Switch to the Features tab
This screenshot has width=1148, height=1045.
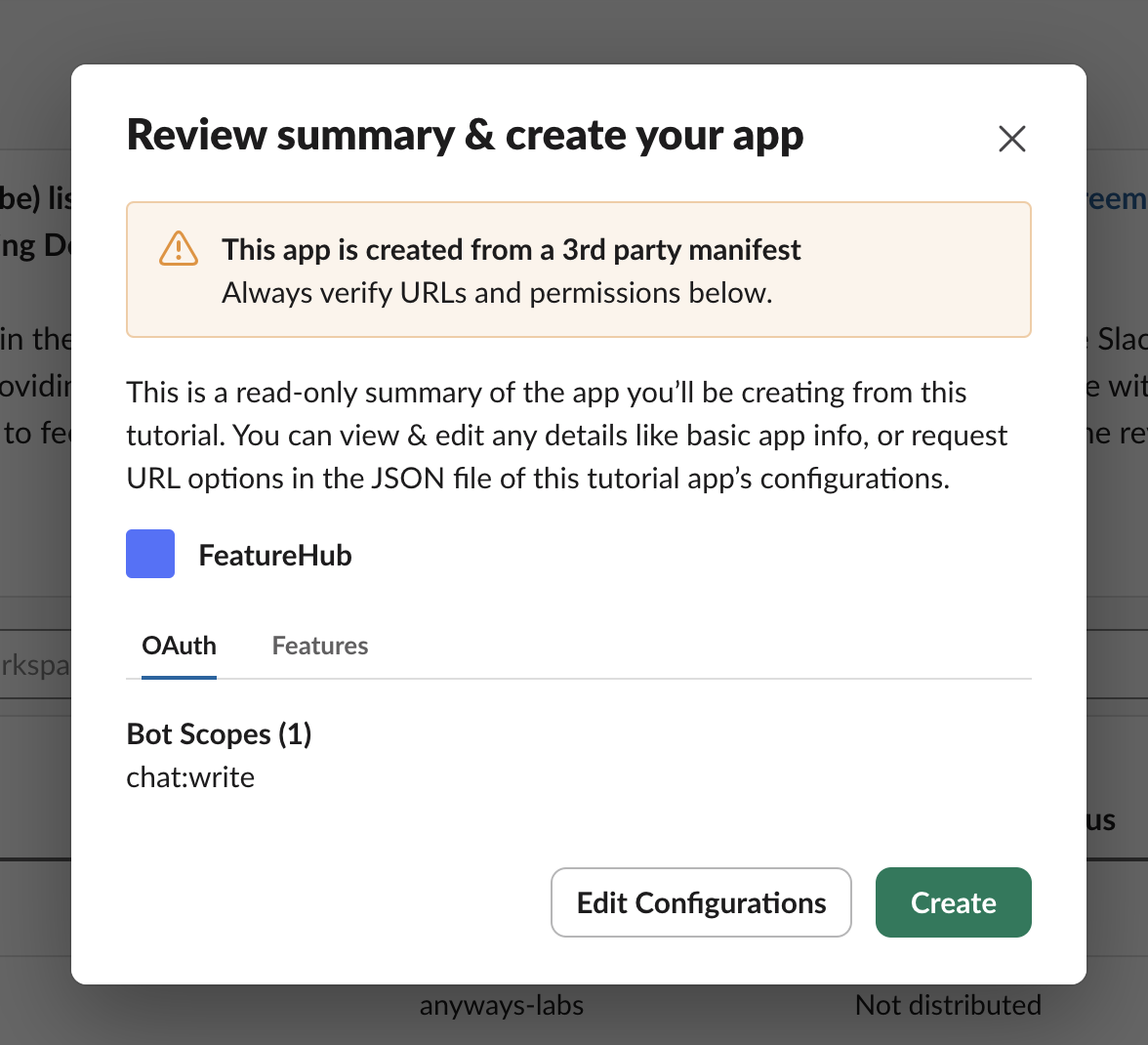(319, 646)
